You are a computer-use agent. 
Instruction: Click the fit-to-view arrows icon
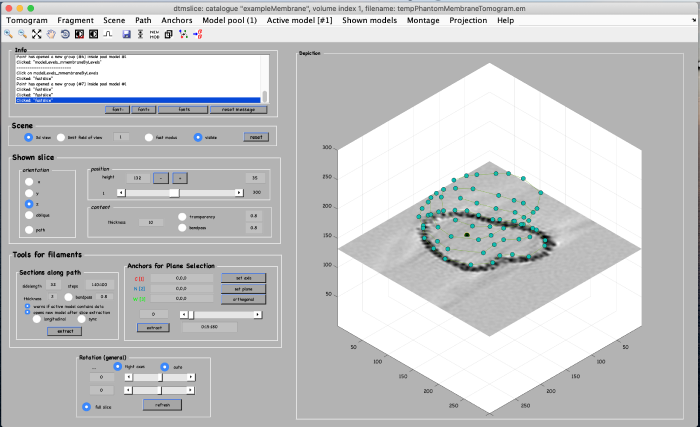[37, 34]
